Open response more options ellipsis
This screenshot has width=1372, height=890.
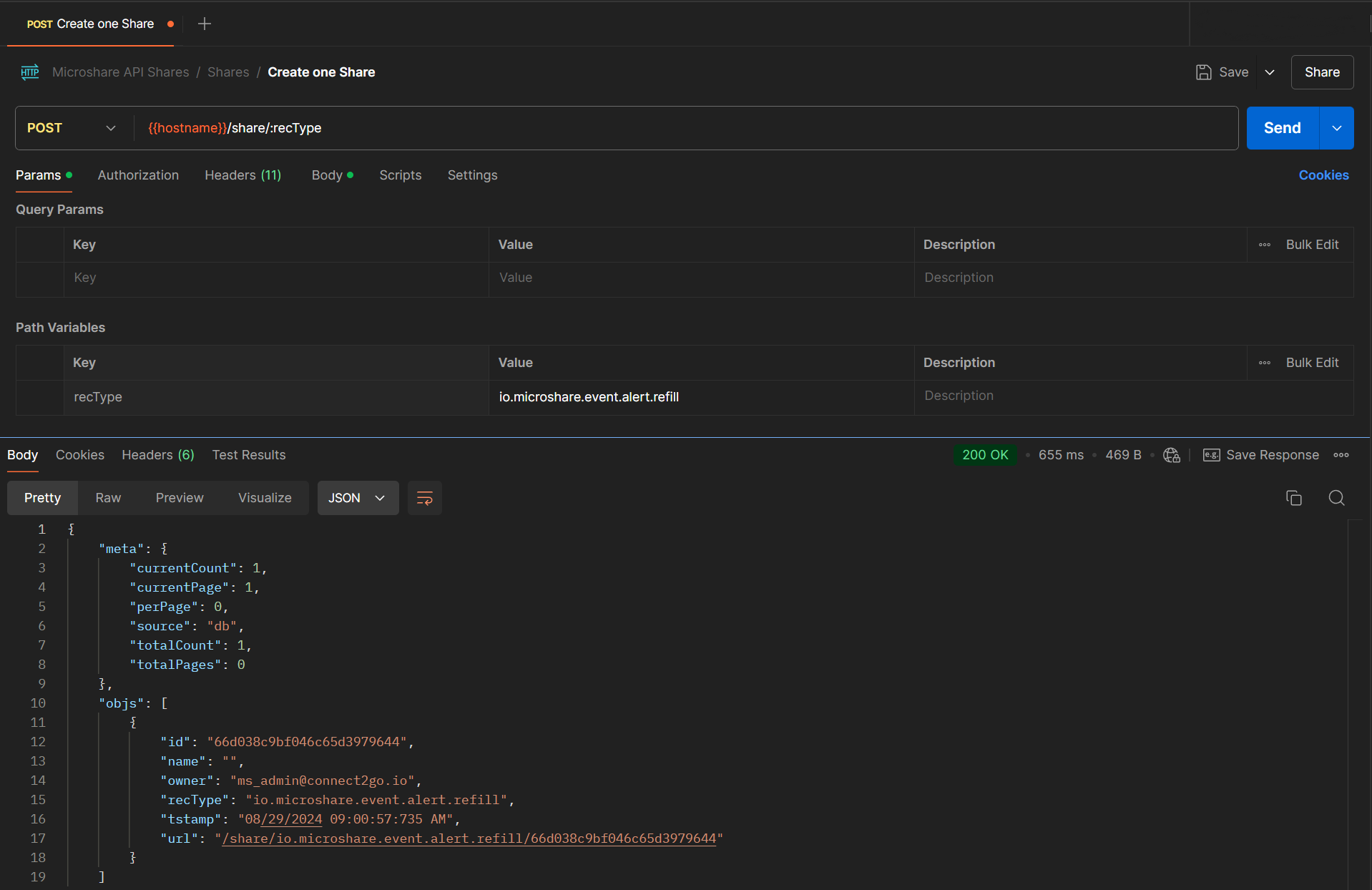click(x=1341, y=455)
